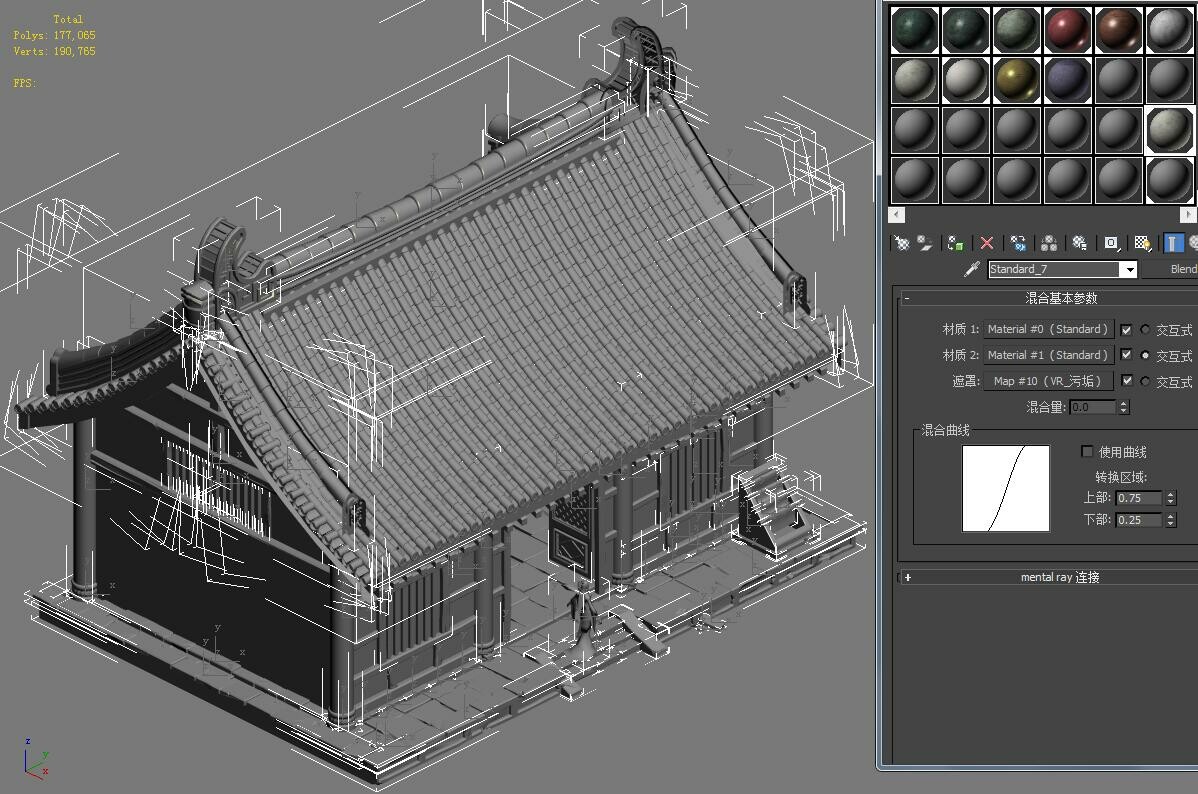
Task: Open the Standard_7 material name dropdown
Action: pyautogui.click(x=1130, y=269)
